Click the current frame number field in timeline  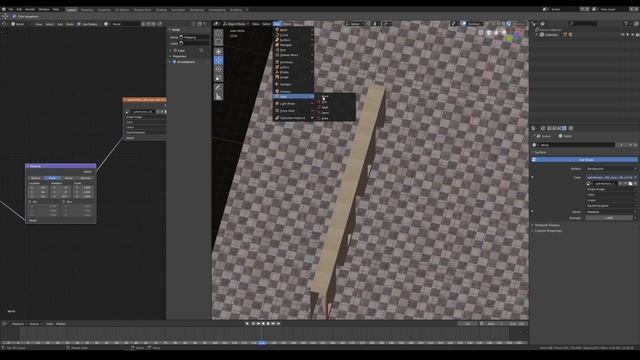pyautogui.click(x=468, y=324)
